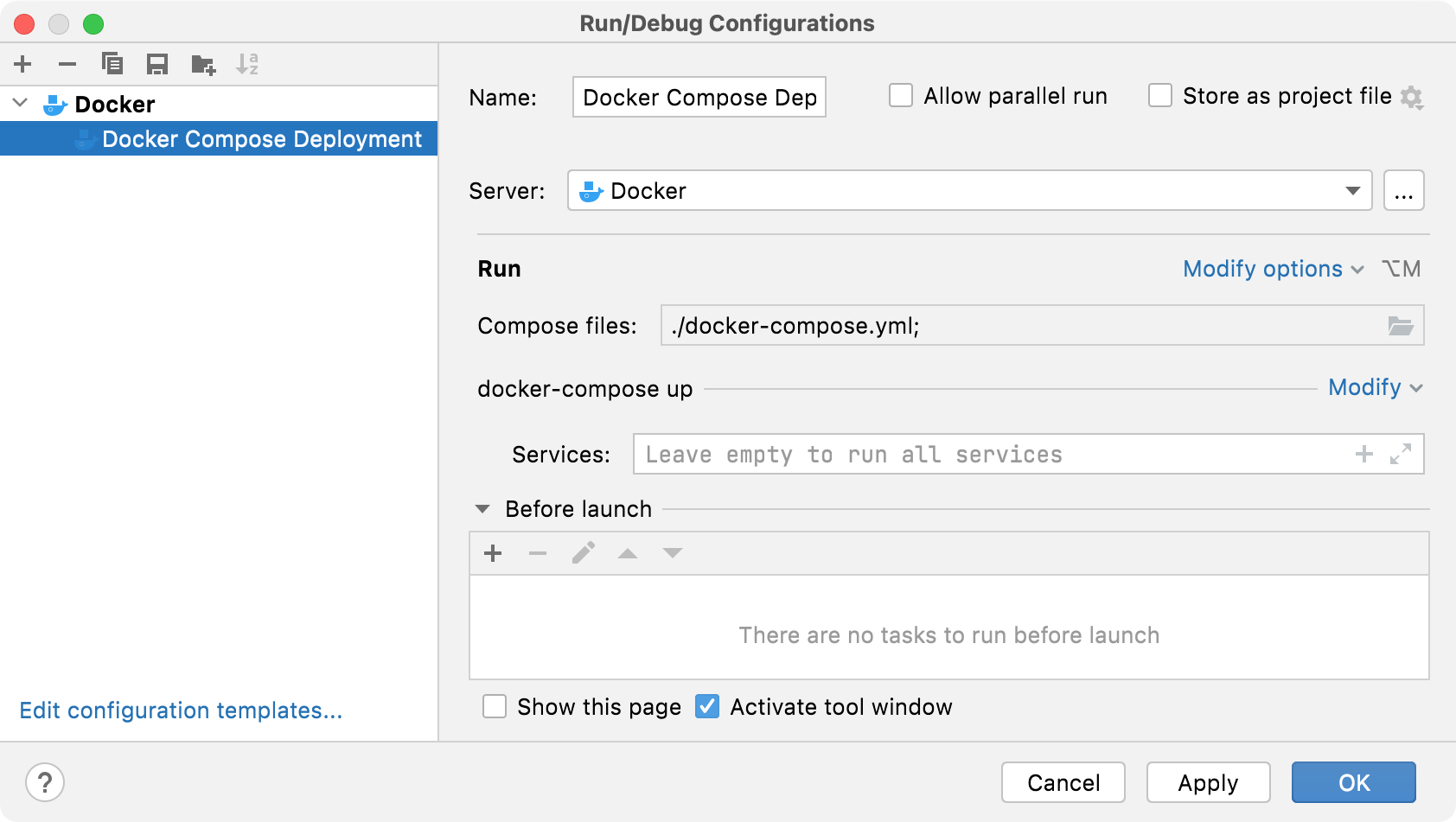This screenshot has height=822, width=1456.
Task: Enable the Show this page checkbox
Action: tap(495, 706)
